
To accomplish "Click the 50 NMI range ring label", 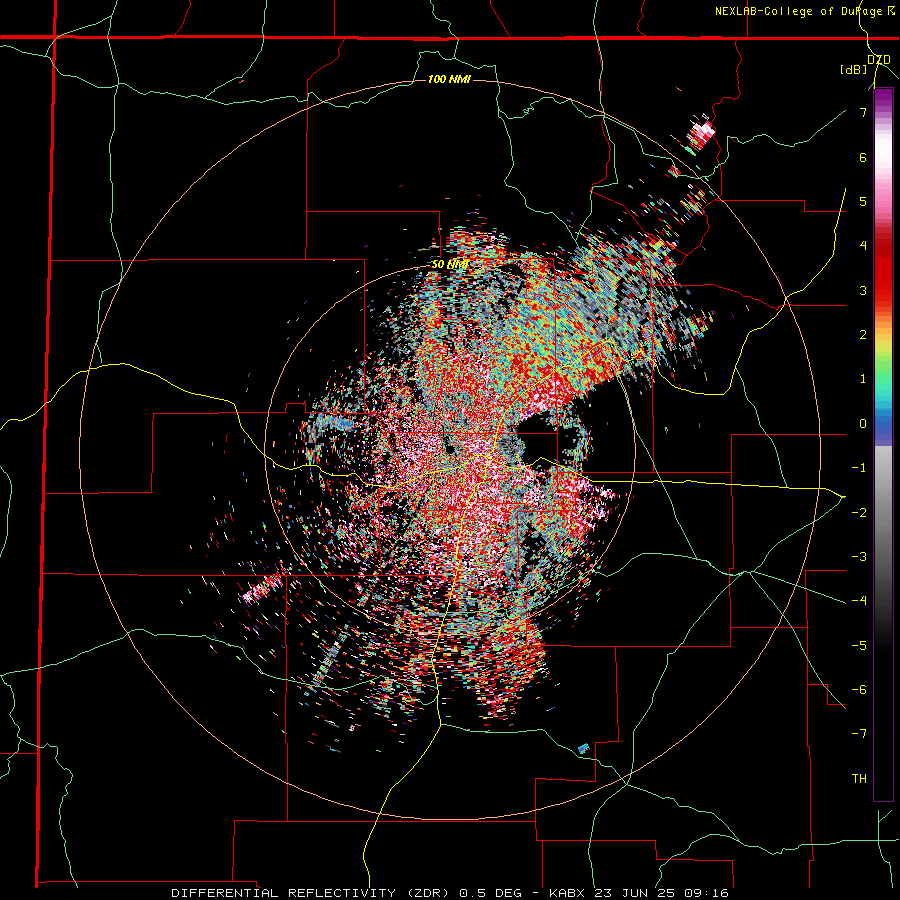I will pos(450,264).
